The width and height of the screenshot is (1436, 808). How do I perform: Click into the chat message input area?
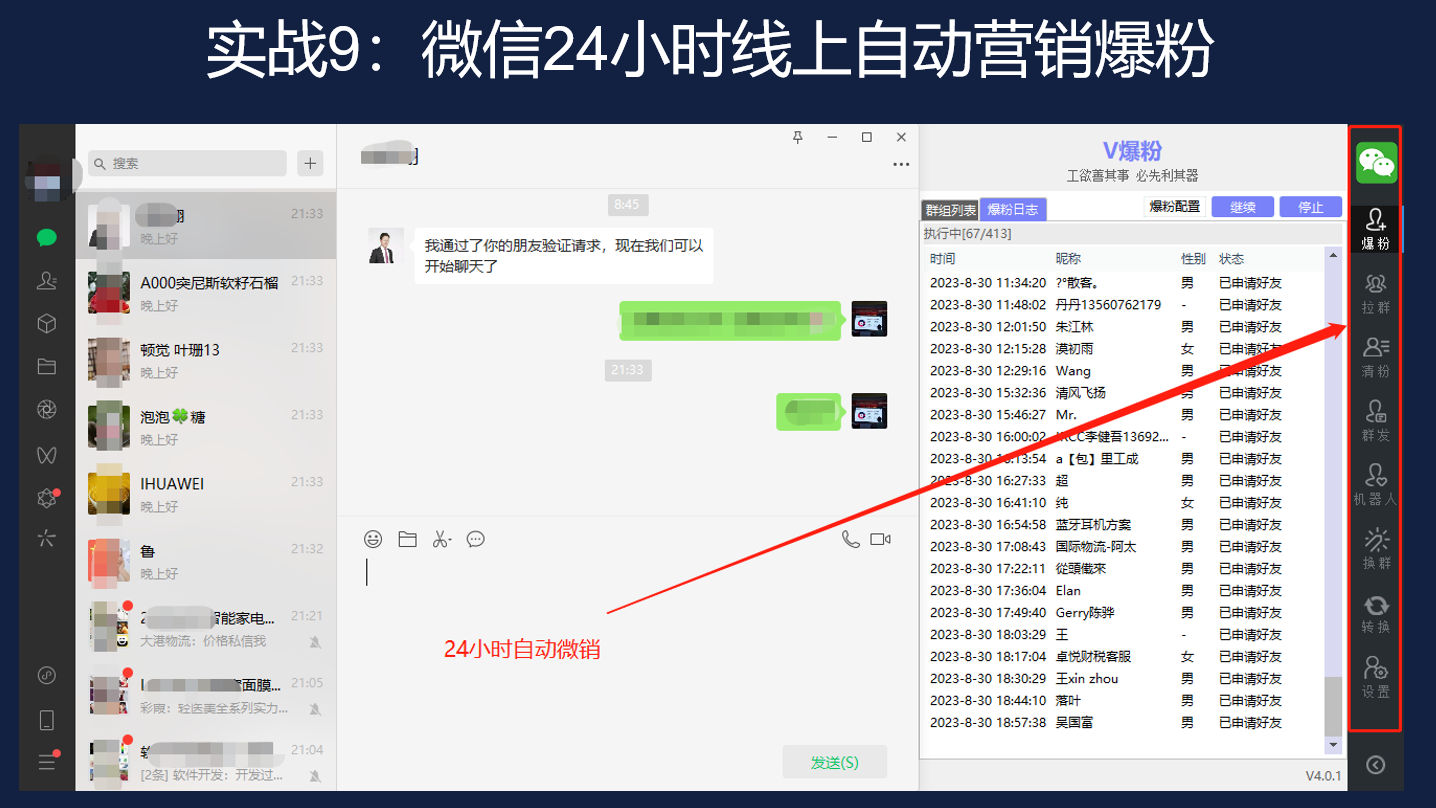coord(627,640)
